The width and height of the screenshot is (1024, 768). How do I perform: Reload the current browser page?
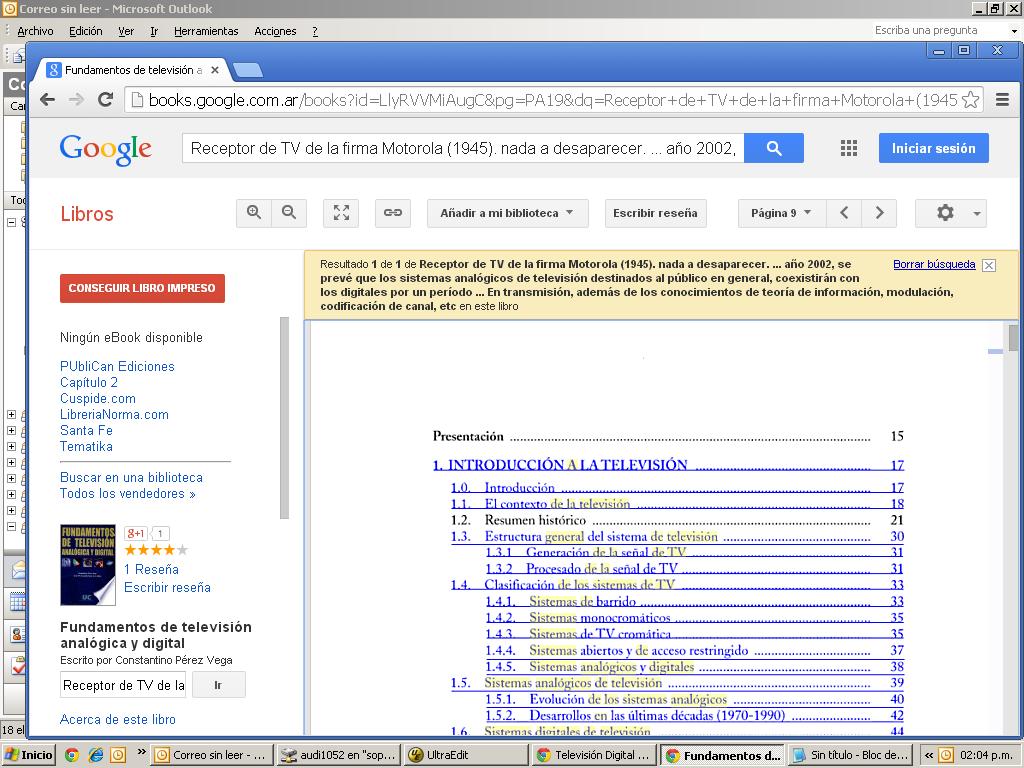point(105,100)
